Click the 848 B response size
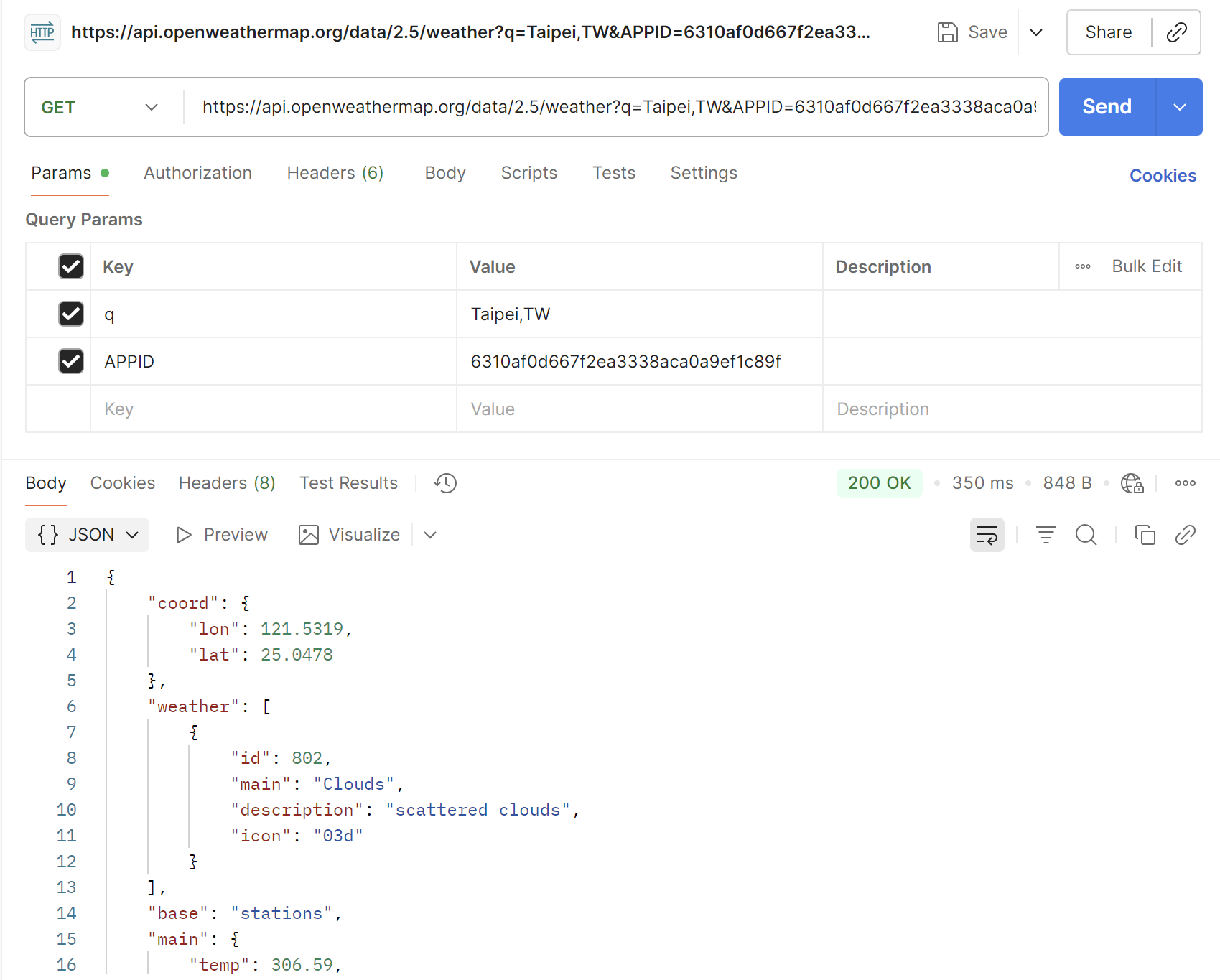This screenshot has height=980, width=1220. click(1068, 483)
